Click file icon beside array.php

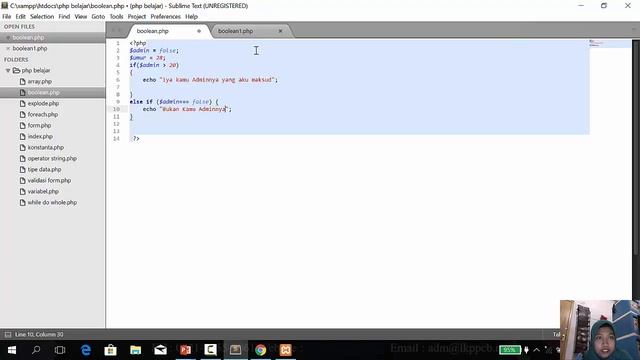point(23,82)
